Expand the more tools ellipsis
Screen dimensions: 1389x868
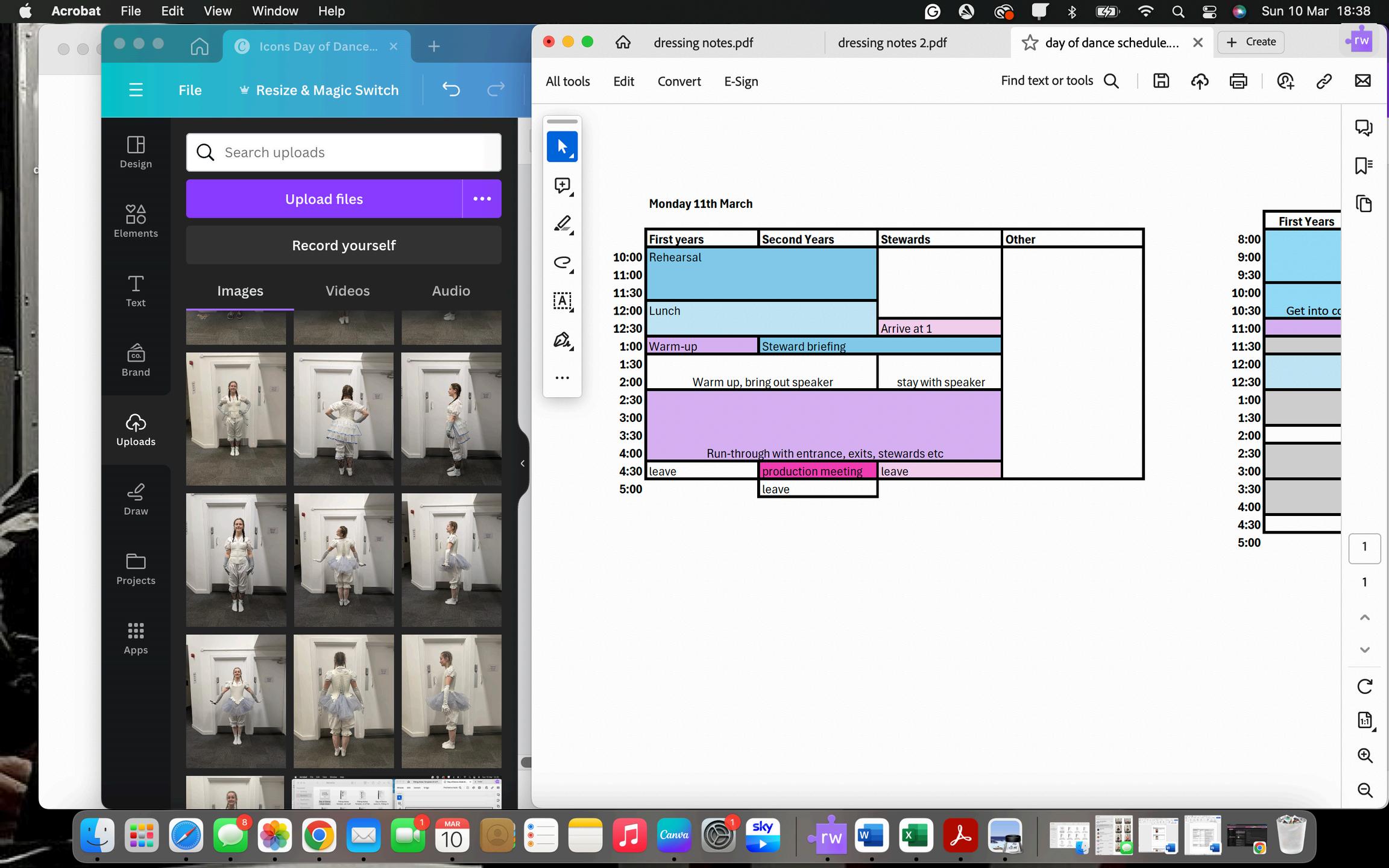pyautogui.click(x=562, y=378)
